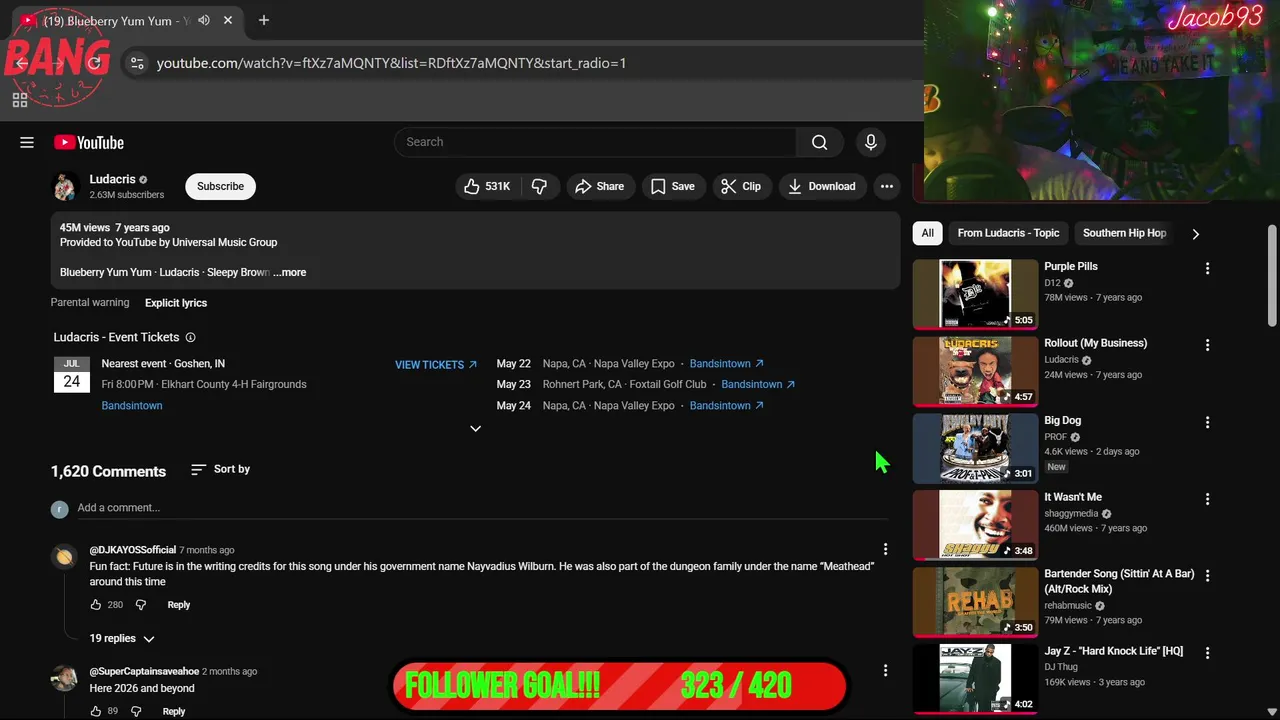Show Event Tickets info icon

tap(190, 337)
